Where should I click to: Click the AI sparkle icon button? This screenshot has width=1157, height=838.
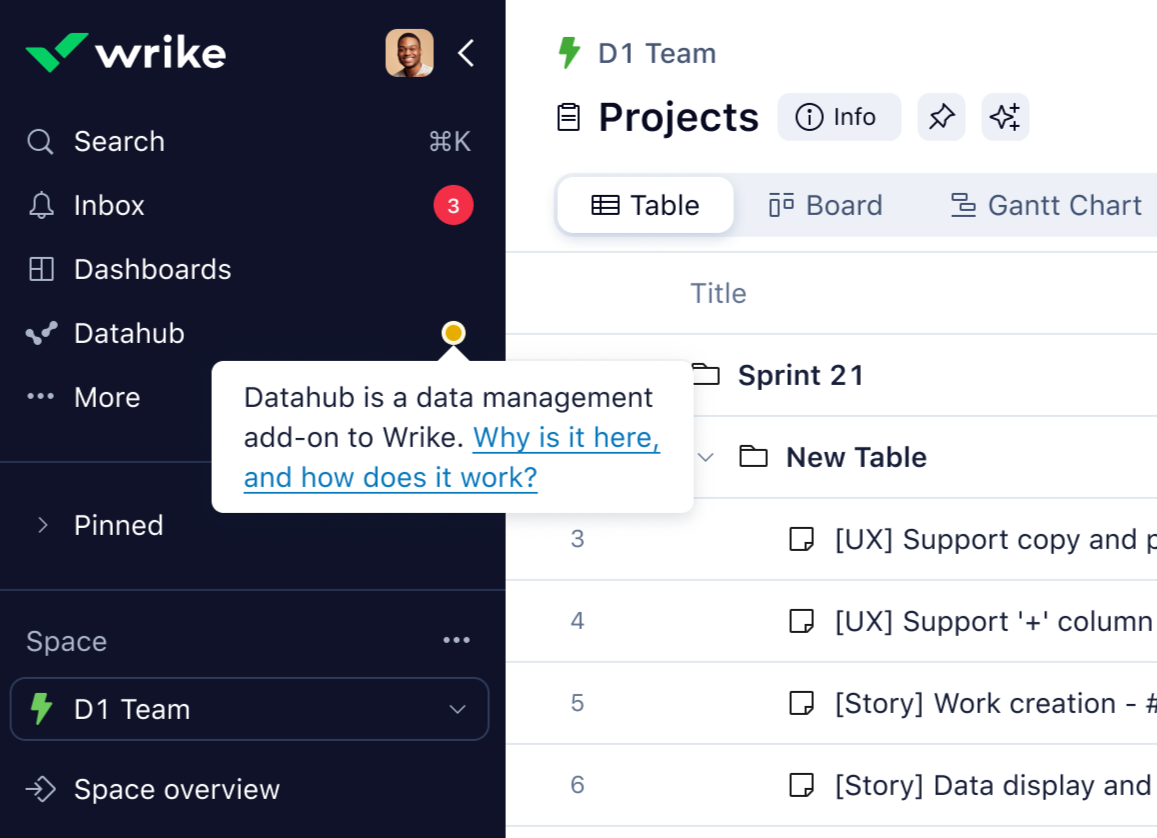(1005, 117)
